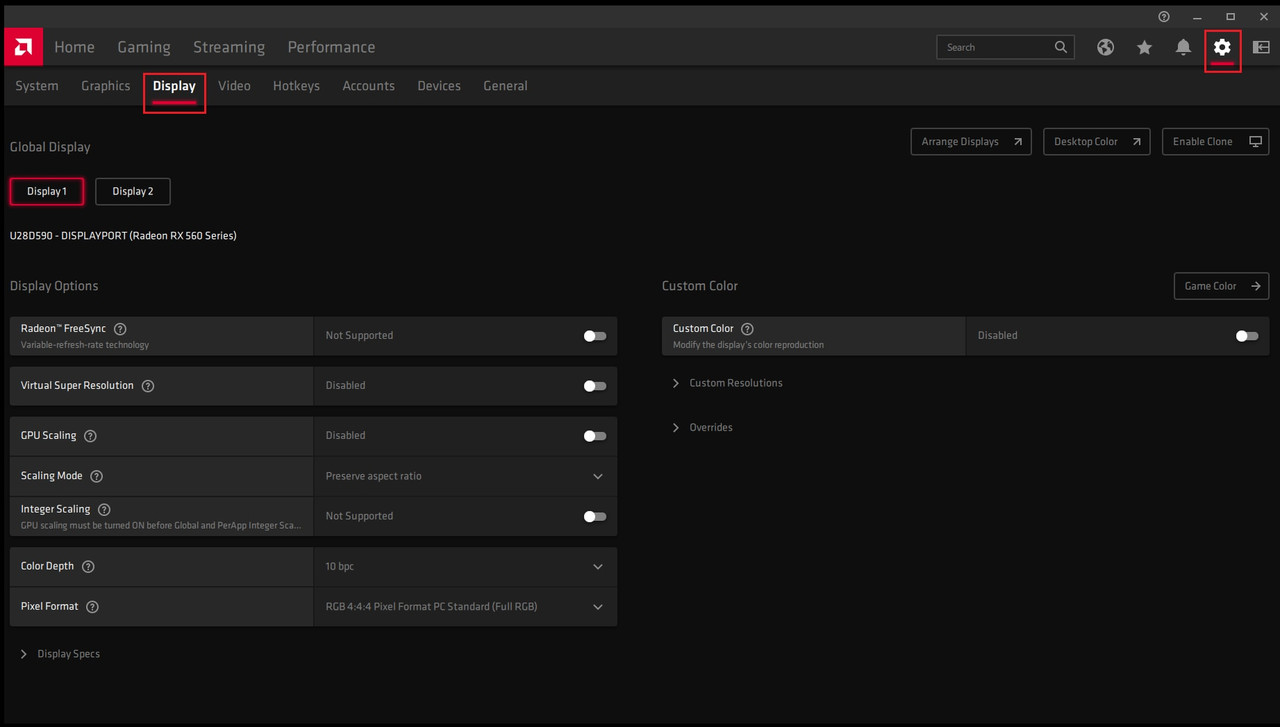The height and width of the screenshot is (727, 1280).
Task: Enable Virtual Super Resolution switch
Action: (595, 386)
